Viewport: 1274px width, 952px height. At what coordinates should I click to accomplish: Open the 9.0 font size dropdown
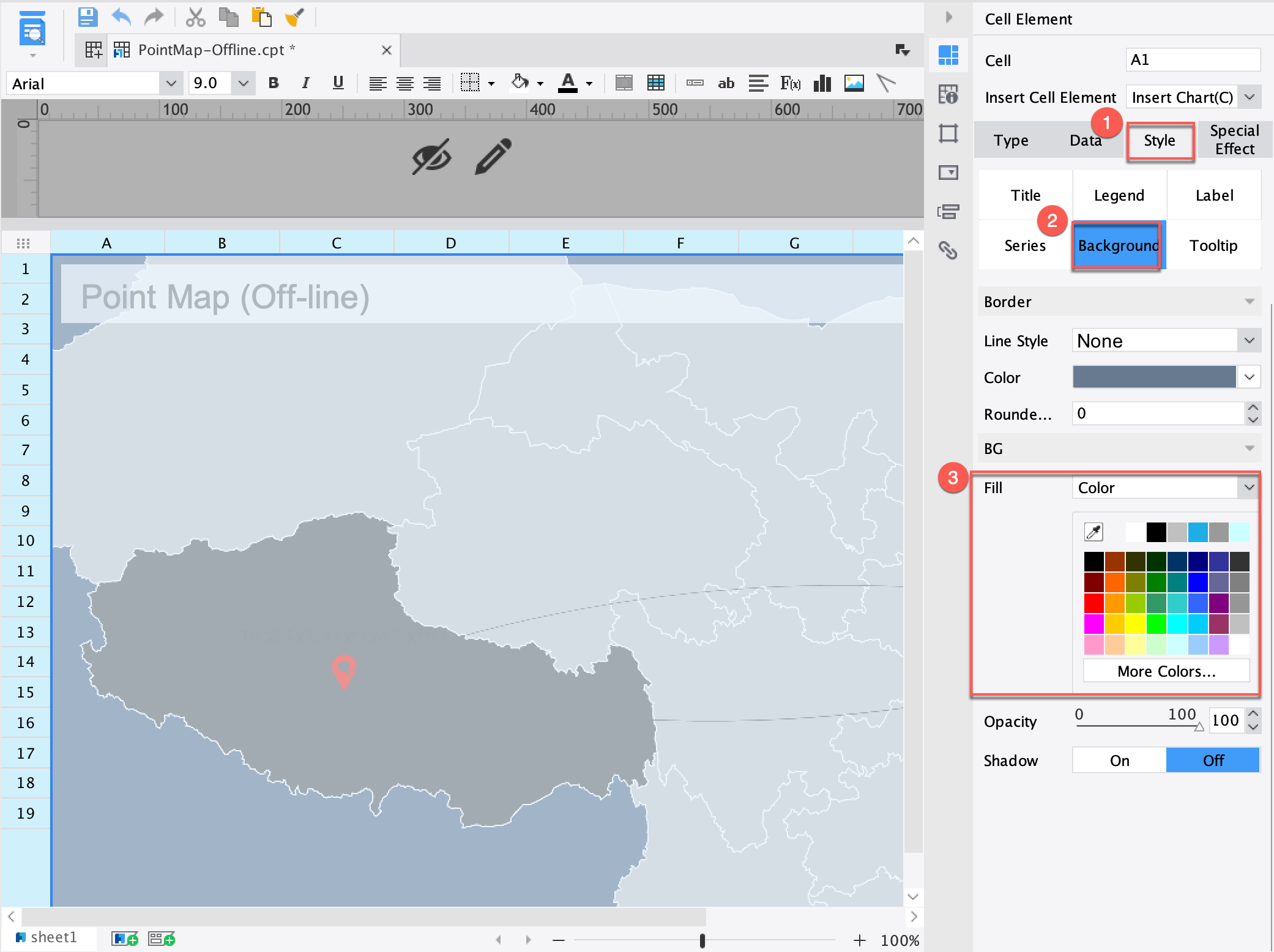click(x=244, y=83)
